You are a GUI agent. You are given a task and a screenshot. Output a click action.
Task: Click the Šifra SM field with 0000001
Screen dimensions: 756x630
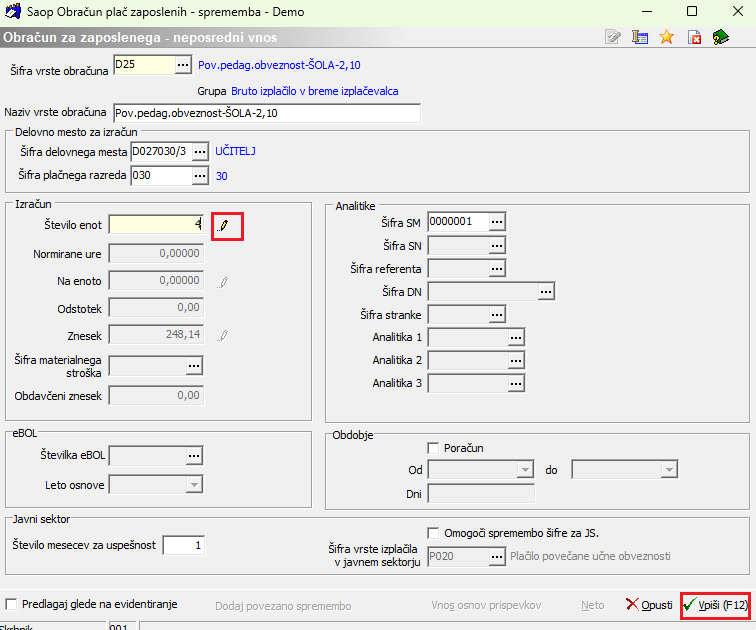[x=459, y=222]
